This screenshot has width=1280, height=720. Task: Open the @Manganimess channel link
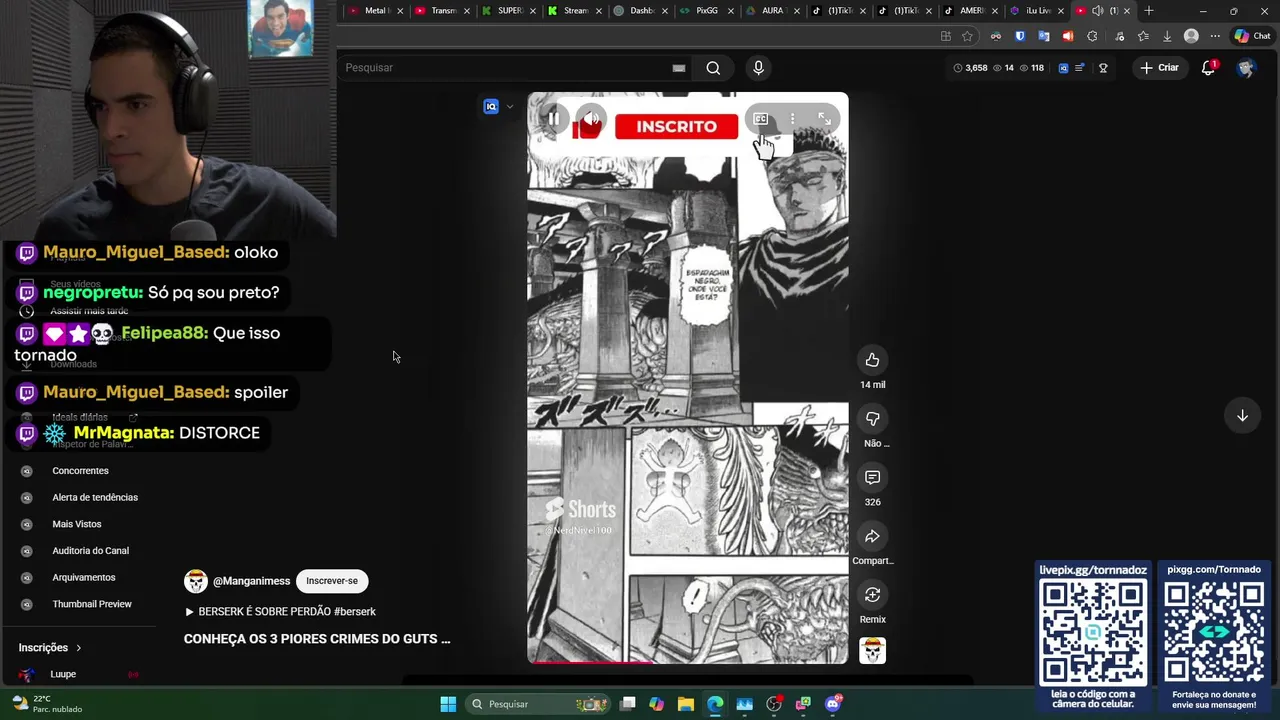pos(251,581)
